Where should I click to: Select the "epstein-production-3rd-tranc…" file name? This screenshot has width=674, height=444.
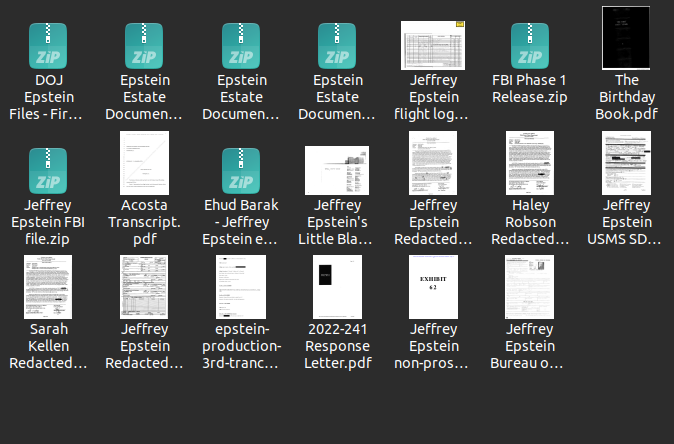tap(241, 346)
